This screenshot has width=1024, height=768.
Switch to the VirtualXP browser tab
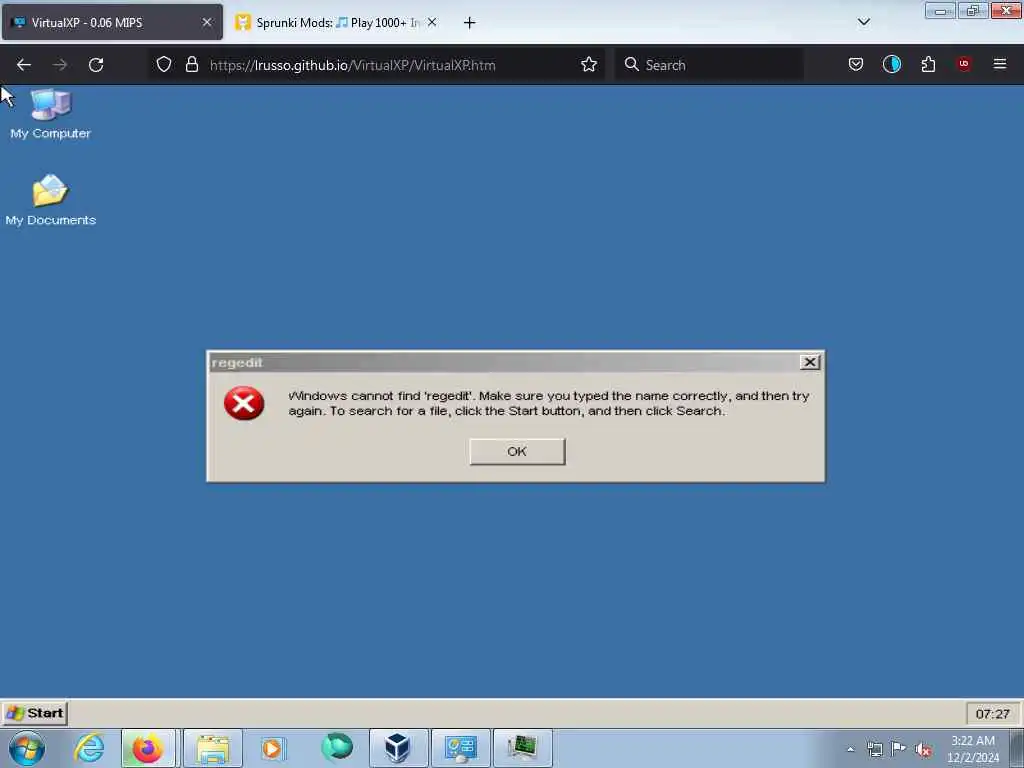112,22
